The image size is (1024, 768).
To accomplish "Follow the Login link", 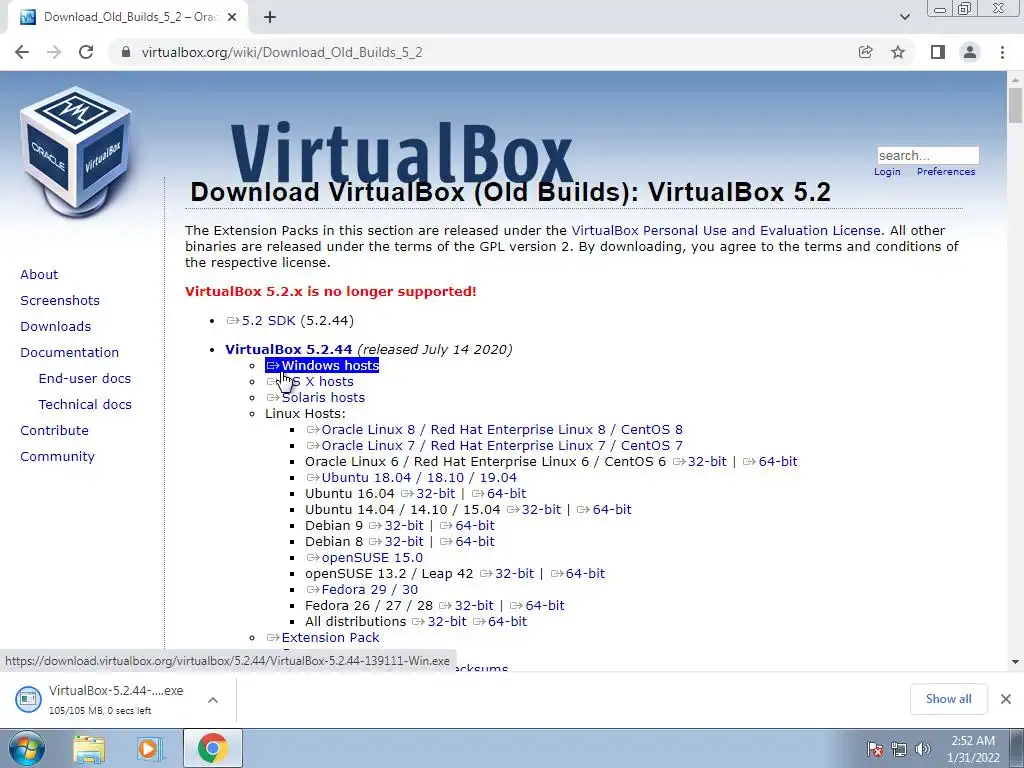I will [887, 171].
